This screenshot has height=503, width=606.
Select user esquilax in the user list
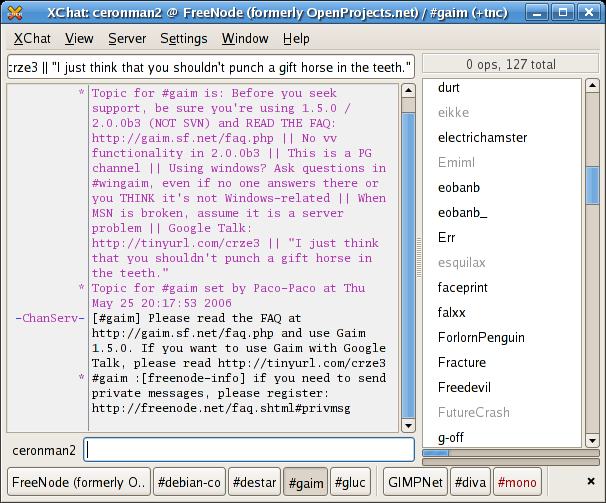pos(461,263)
